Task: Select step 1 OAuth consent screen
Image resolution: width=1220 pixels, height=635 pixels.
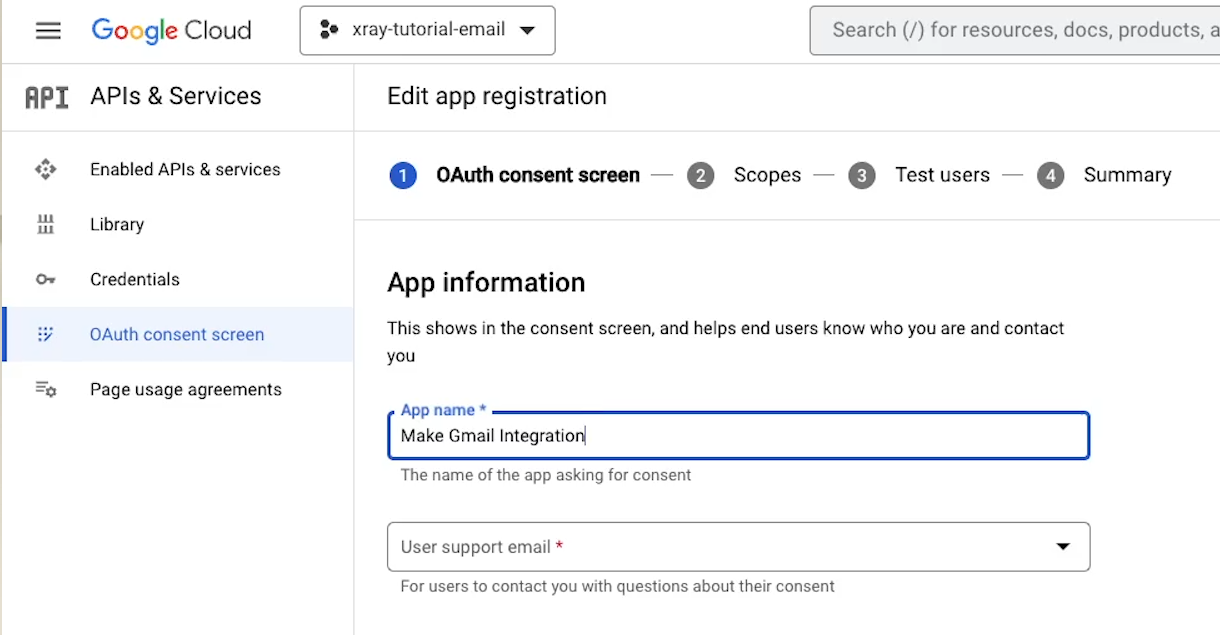Action: point(538,175)
